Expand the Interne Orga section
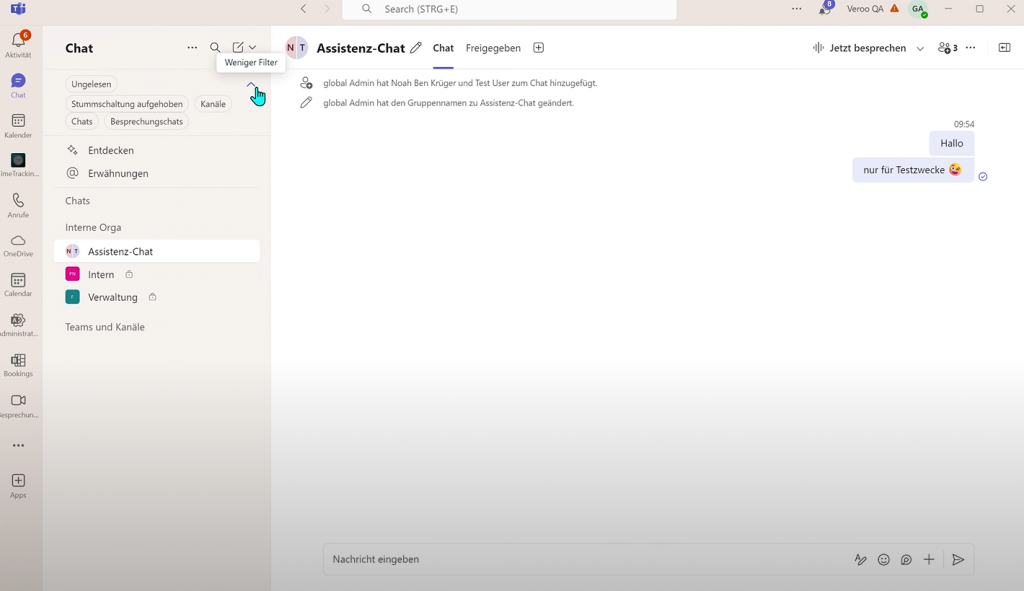Image resolution: width=1024 pixels, height=591 pixels. point(93,227)
